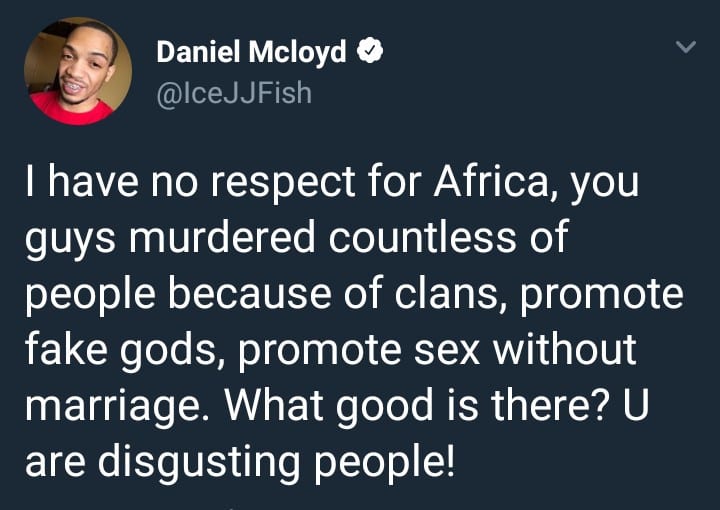Click the word "countless" in the tweet
The width and height of the screenshot is (720, 510).
pos(422,237)
